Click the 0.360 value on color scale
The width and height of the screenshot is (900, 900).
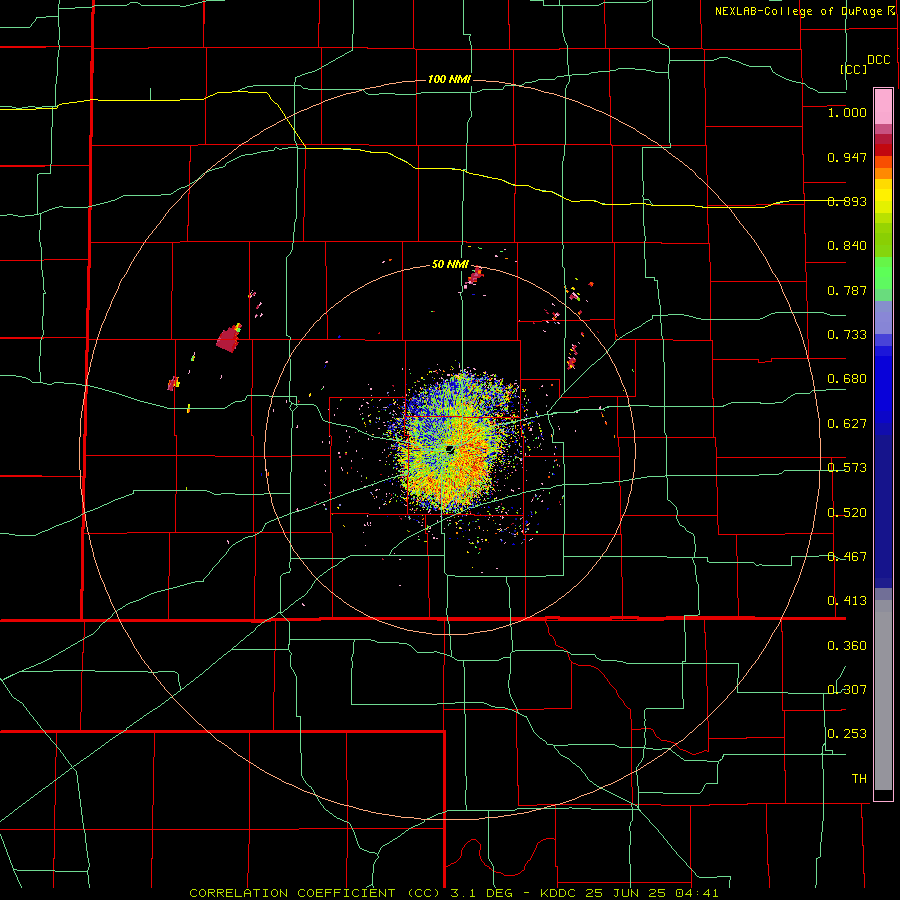[847, 646]
